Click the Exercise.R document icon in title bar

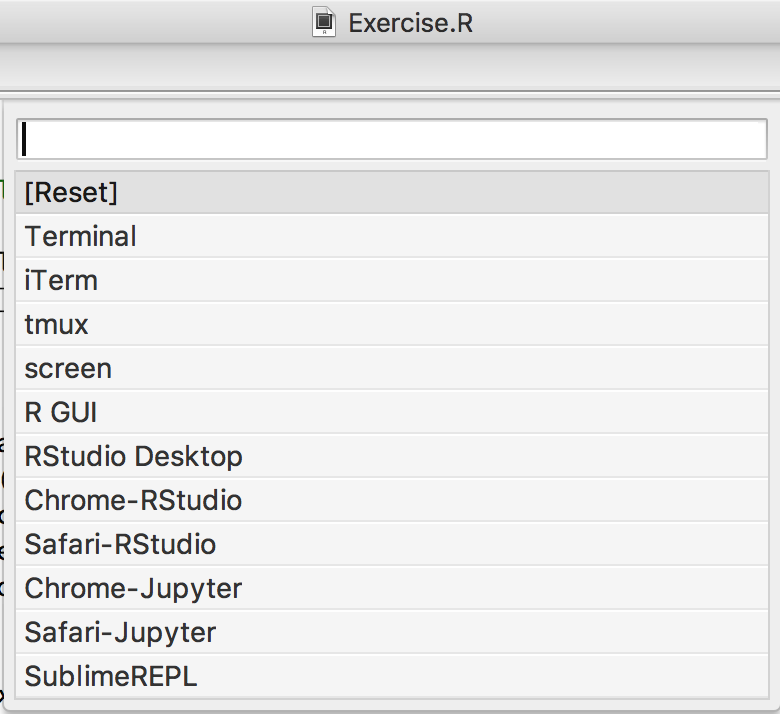(x=324, y=22)
